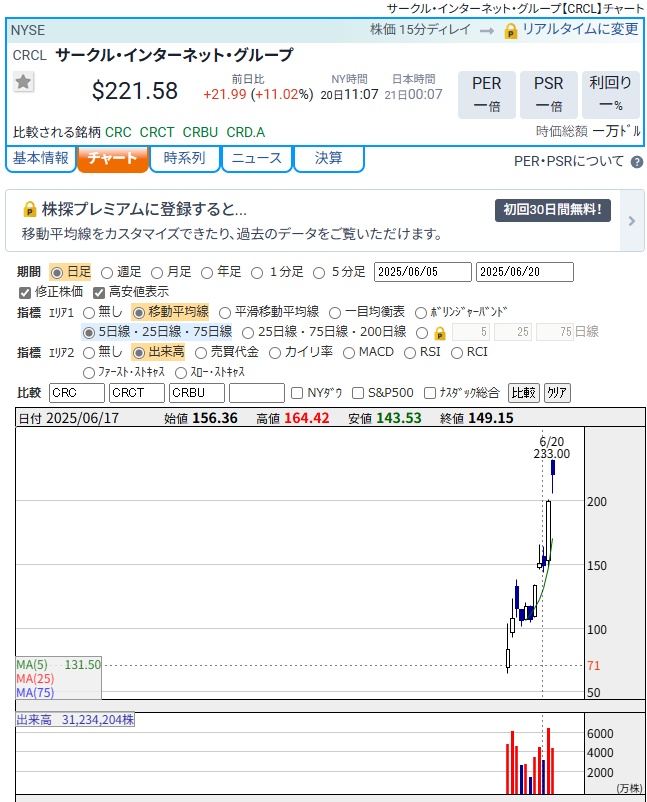The width and height of the screenshot is (647, 802).
Task: Edit start date field 2025/06/05
Action: tap(422, 272)
